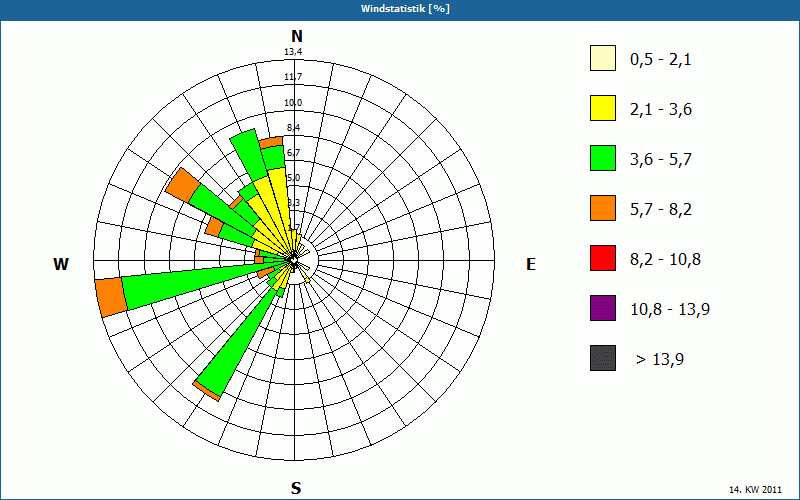Click the orange 5,7 - 8,2 legend swatch
The image size is (800, 500).
(603, 208)
